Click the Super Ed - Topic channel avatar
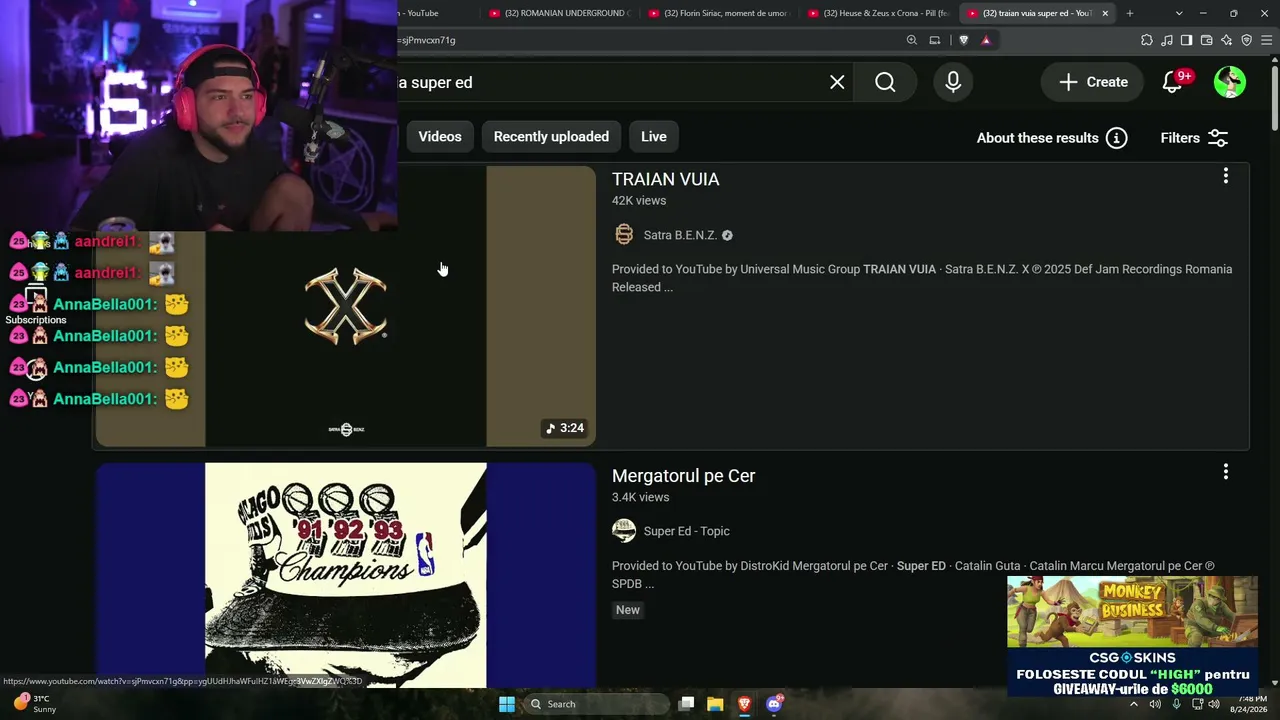1280x720 pixels. (x=624, y=531)
